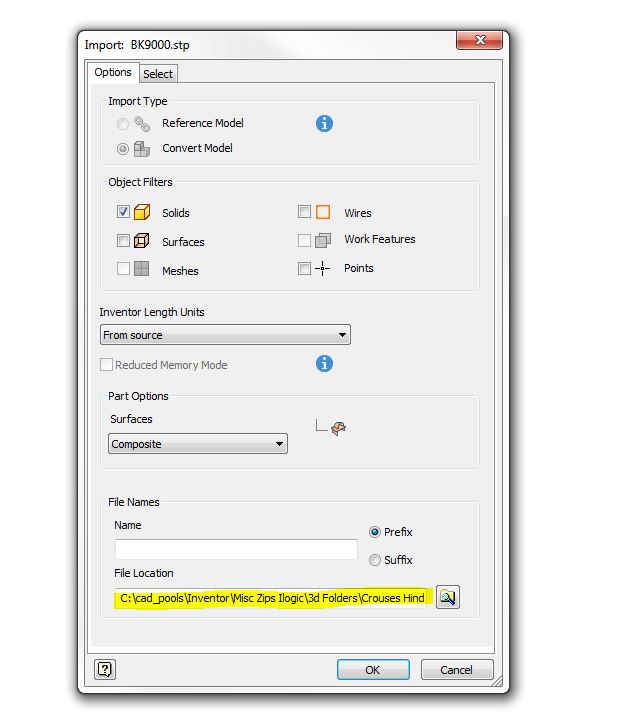
Task: Choose the Suffix radio button
Action: point(375,560)
